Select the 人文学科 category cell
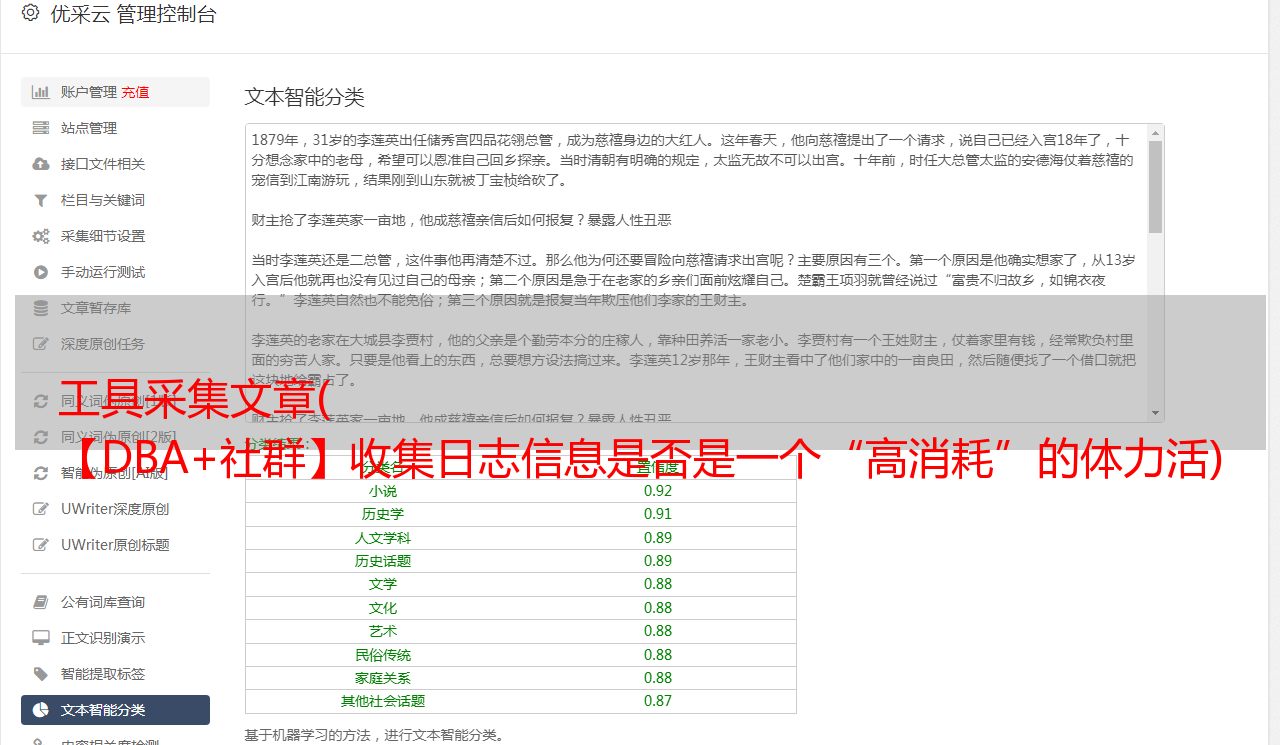This screenshot has height=745, width=1280. pyautogui.click(x=383, y=538)
